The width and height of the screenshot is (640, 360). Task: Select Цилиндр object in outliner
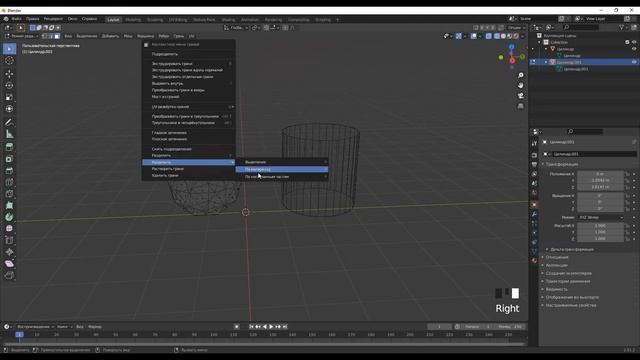(x=565, y=49)
